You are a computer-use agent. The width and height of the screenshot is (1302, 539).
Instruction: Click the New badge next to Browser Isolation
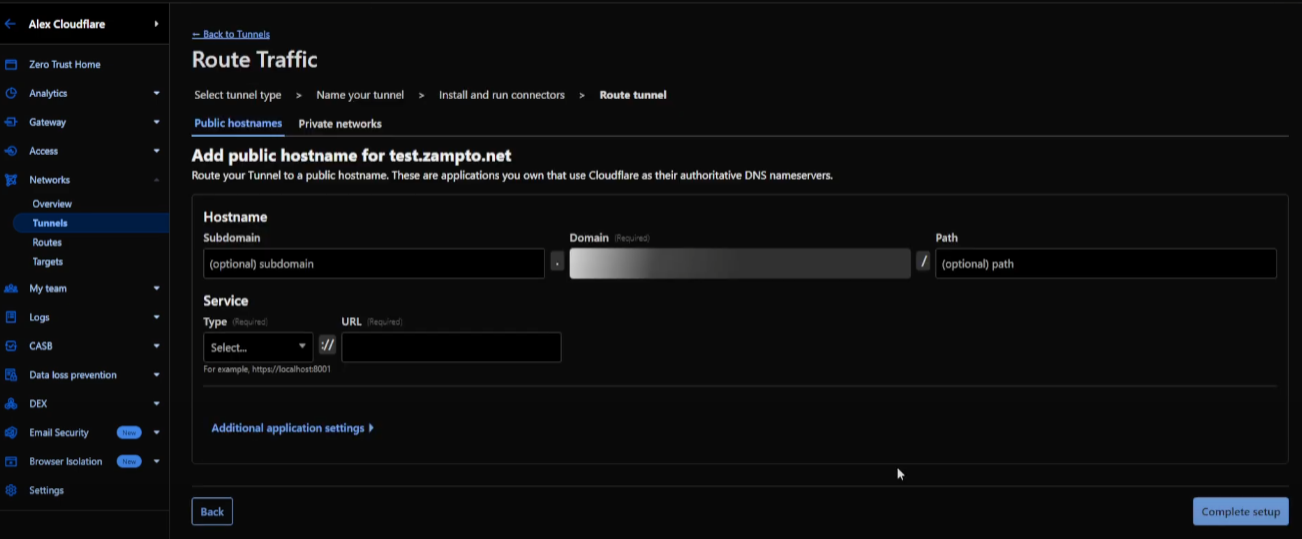(x=129, y=462)
